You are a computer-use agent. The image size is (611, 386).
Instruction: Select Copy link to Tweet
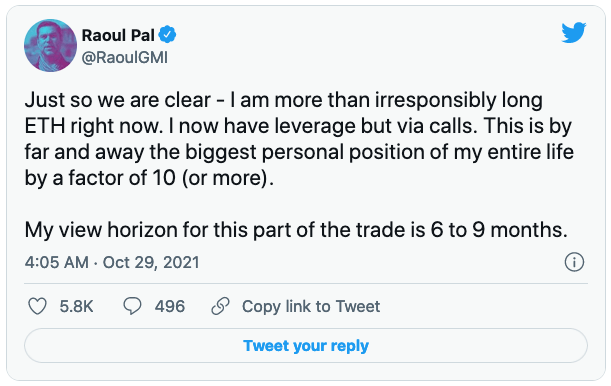pos(311,307)
